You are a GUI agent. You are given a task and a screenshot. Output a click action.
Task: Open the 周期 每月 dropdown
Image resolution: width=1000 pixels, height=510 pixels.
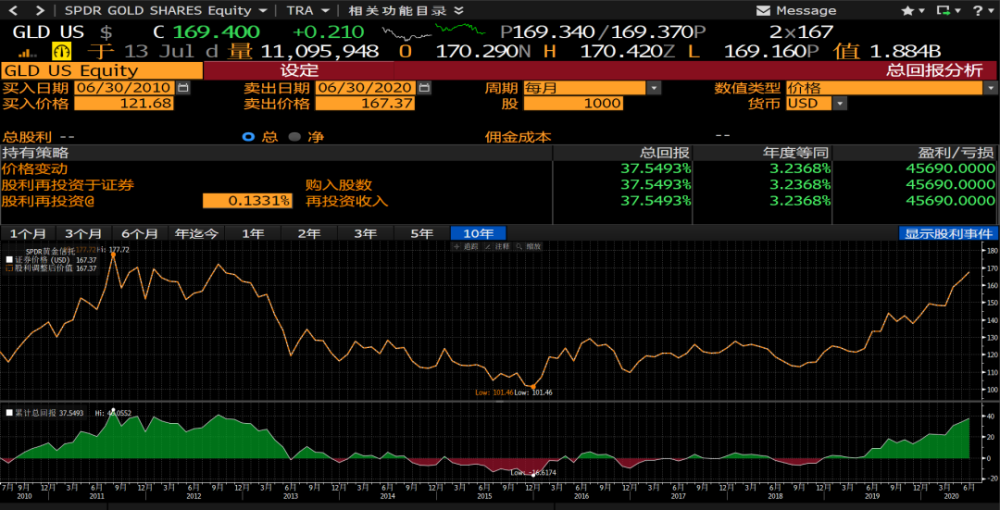pyautogui.click(x=654, y=88)
